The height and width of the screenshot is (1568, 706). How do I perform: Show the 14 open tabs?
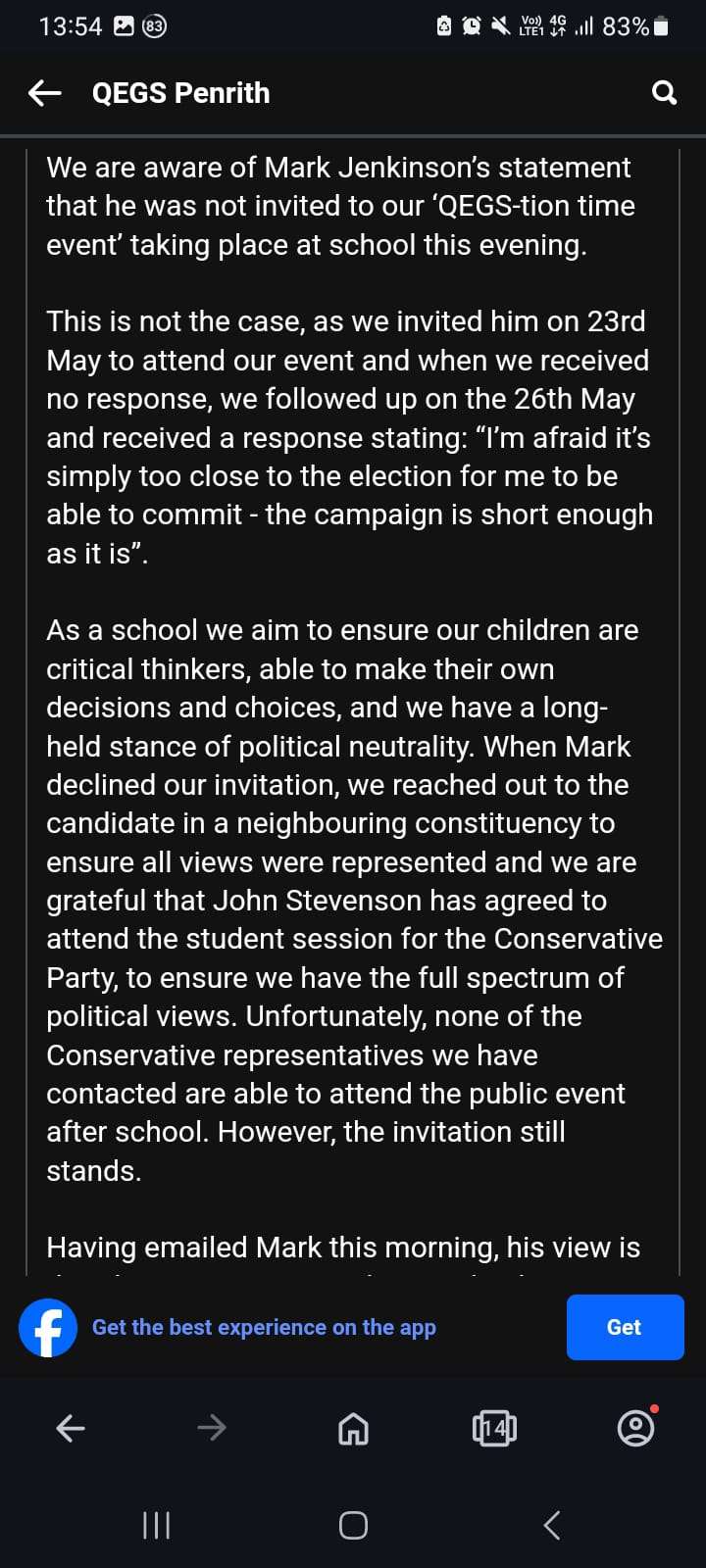tap(494, 1428)
